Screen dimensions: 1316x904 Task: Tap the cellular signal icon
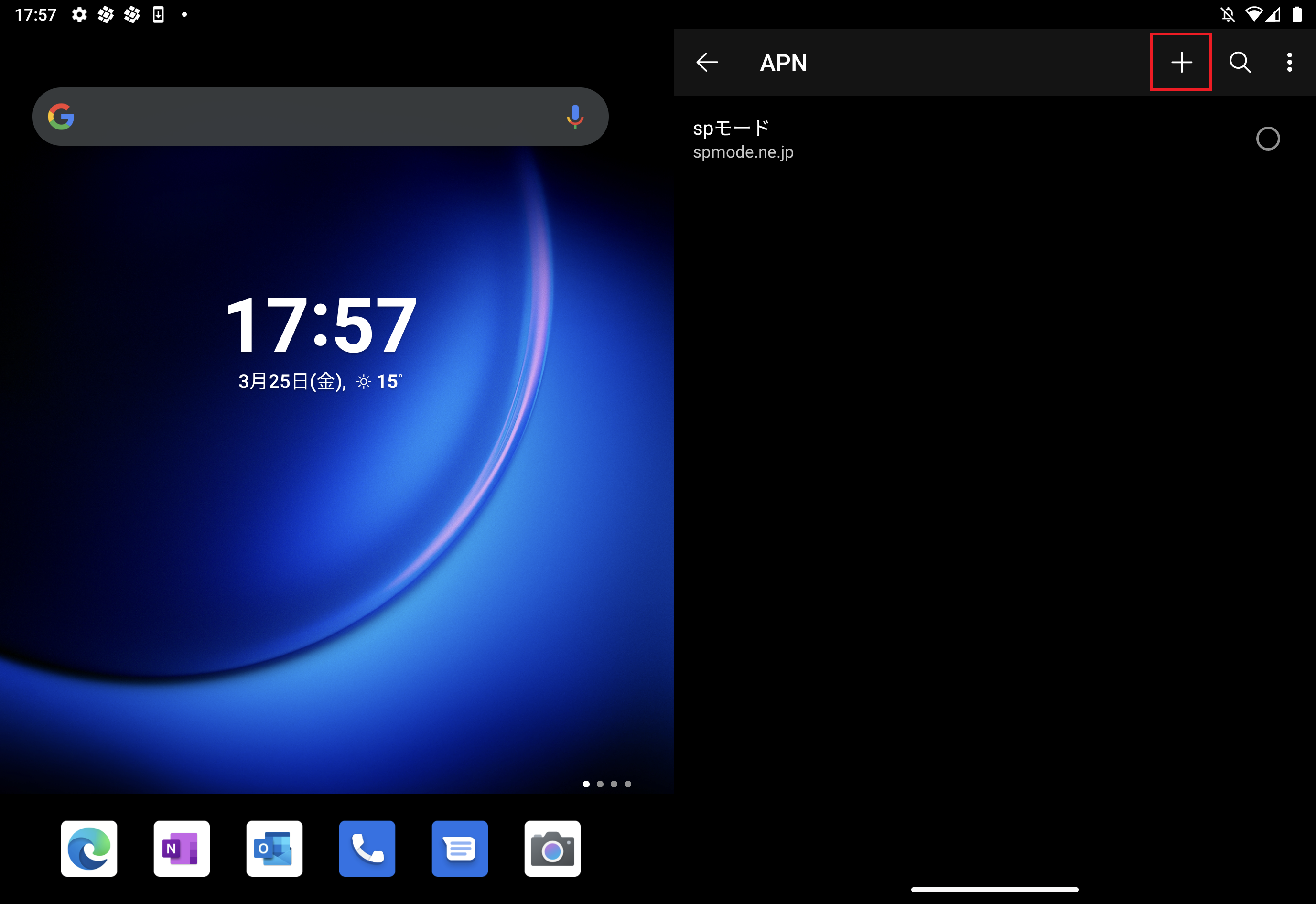point(1273,14)
